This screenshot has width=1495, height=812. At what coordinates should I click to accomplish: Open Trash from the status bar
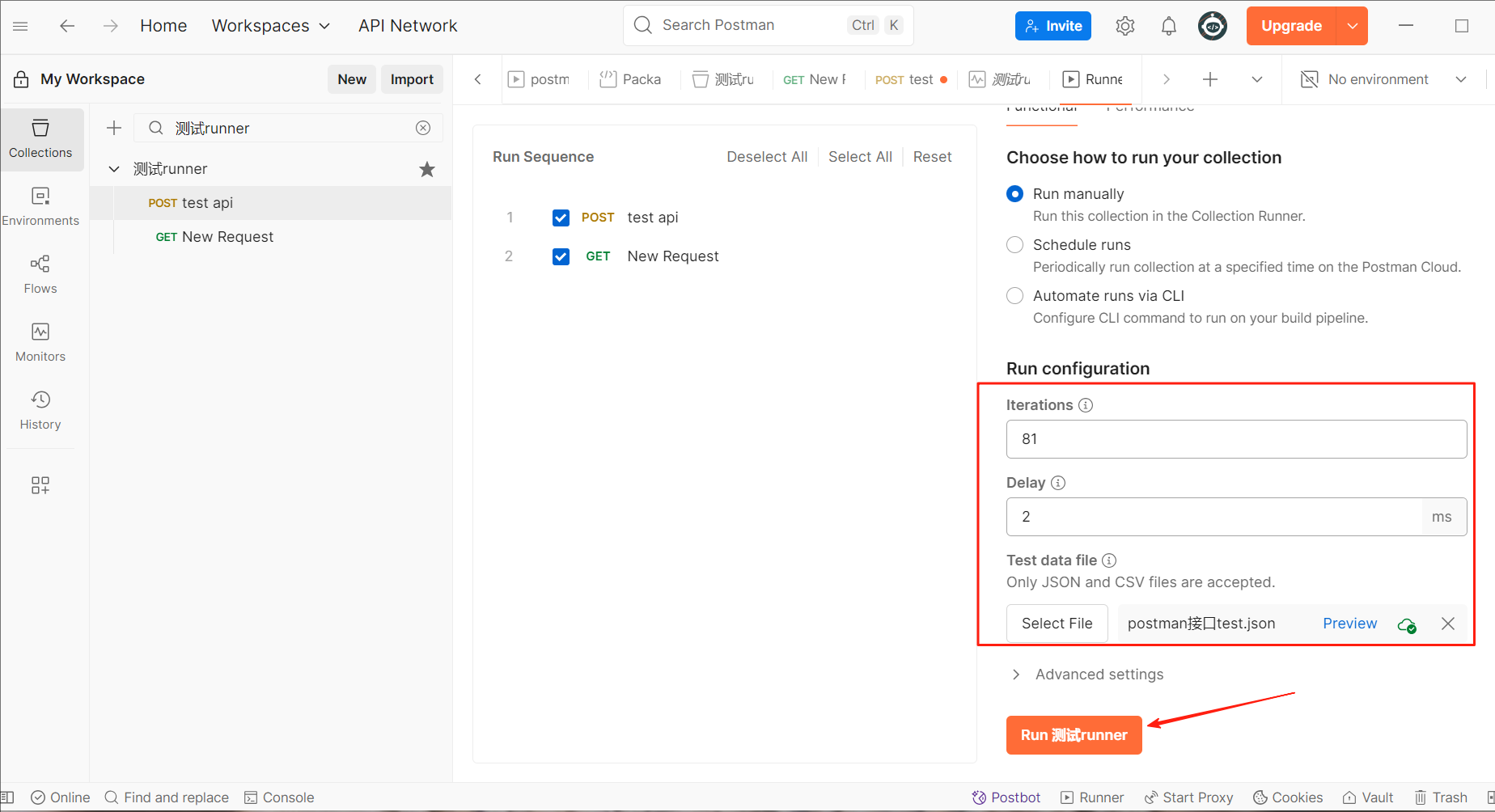pyautogui.click(x=1441, y=797)
